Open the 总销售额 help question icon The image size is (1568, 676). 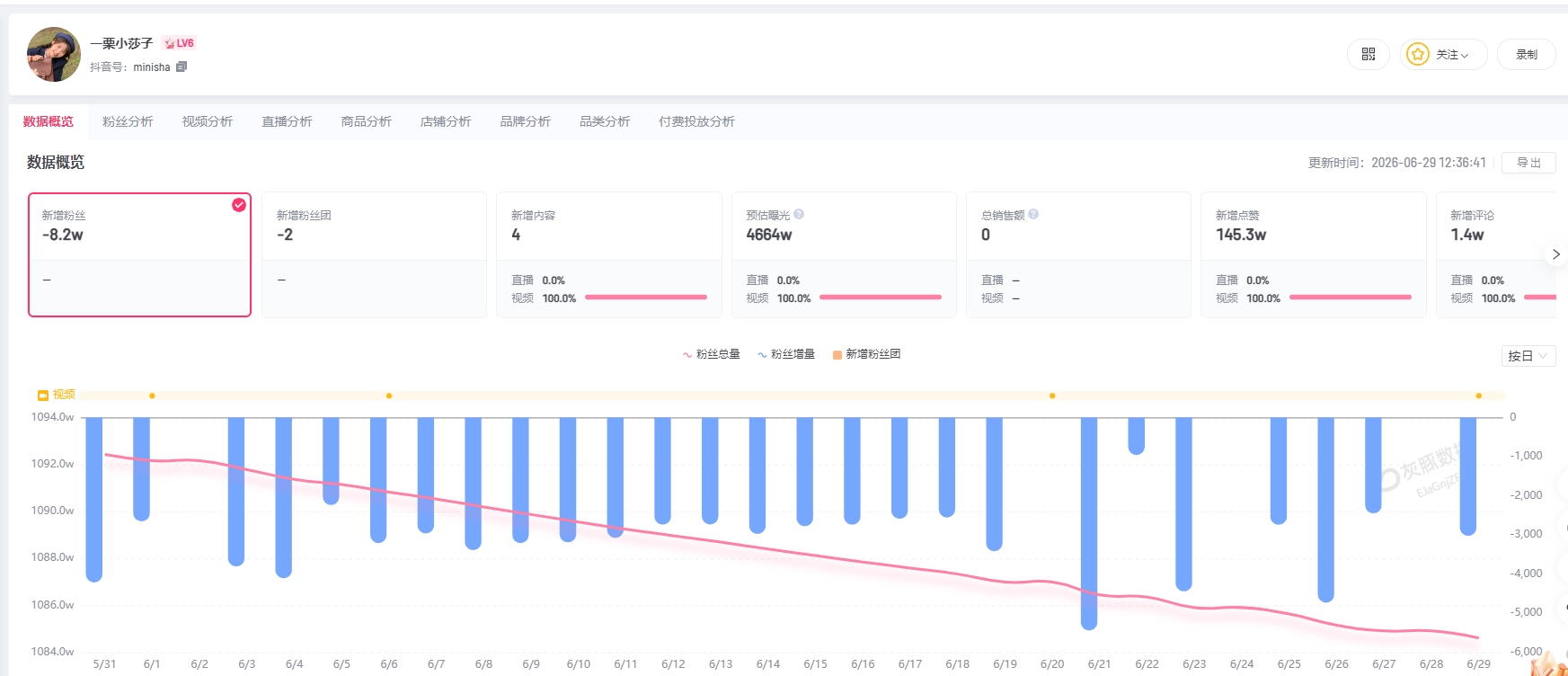coord(1033,214)
